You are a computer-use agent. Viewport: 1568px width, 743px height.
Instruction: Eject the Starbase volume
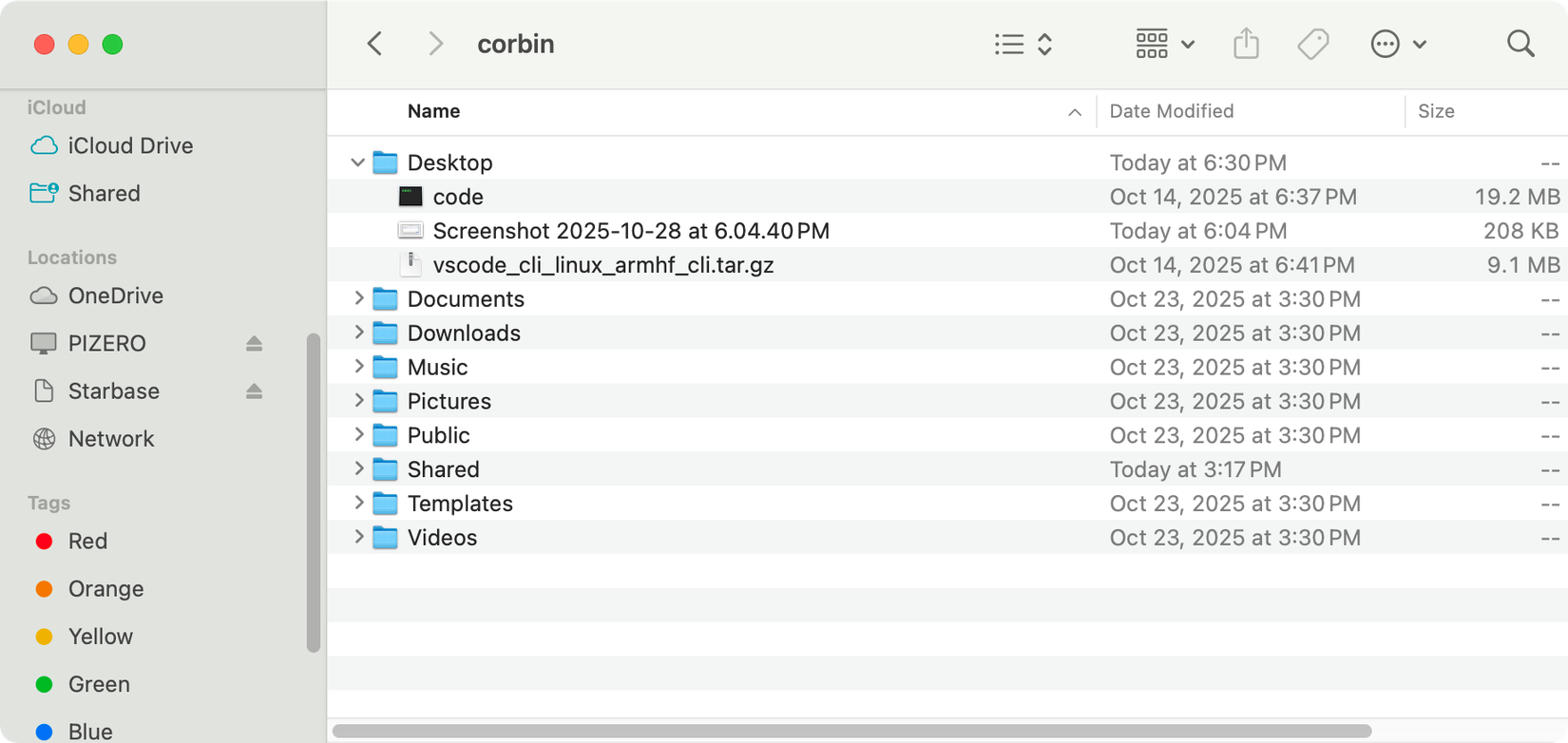[x=254, y=391]
